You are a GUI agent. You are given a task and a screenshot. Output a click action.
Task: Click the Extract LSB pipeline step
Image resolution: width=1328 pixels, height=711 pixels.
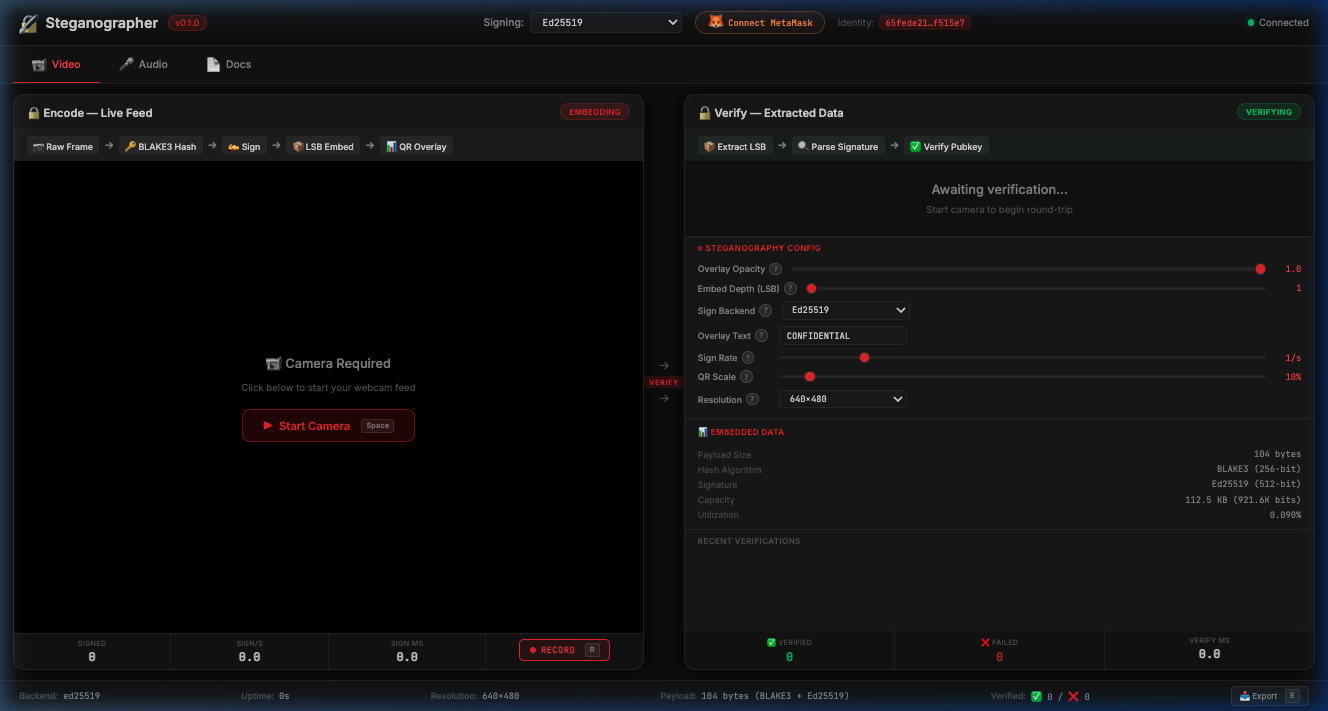point(735,146)
